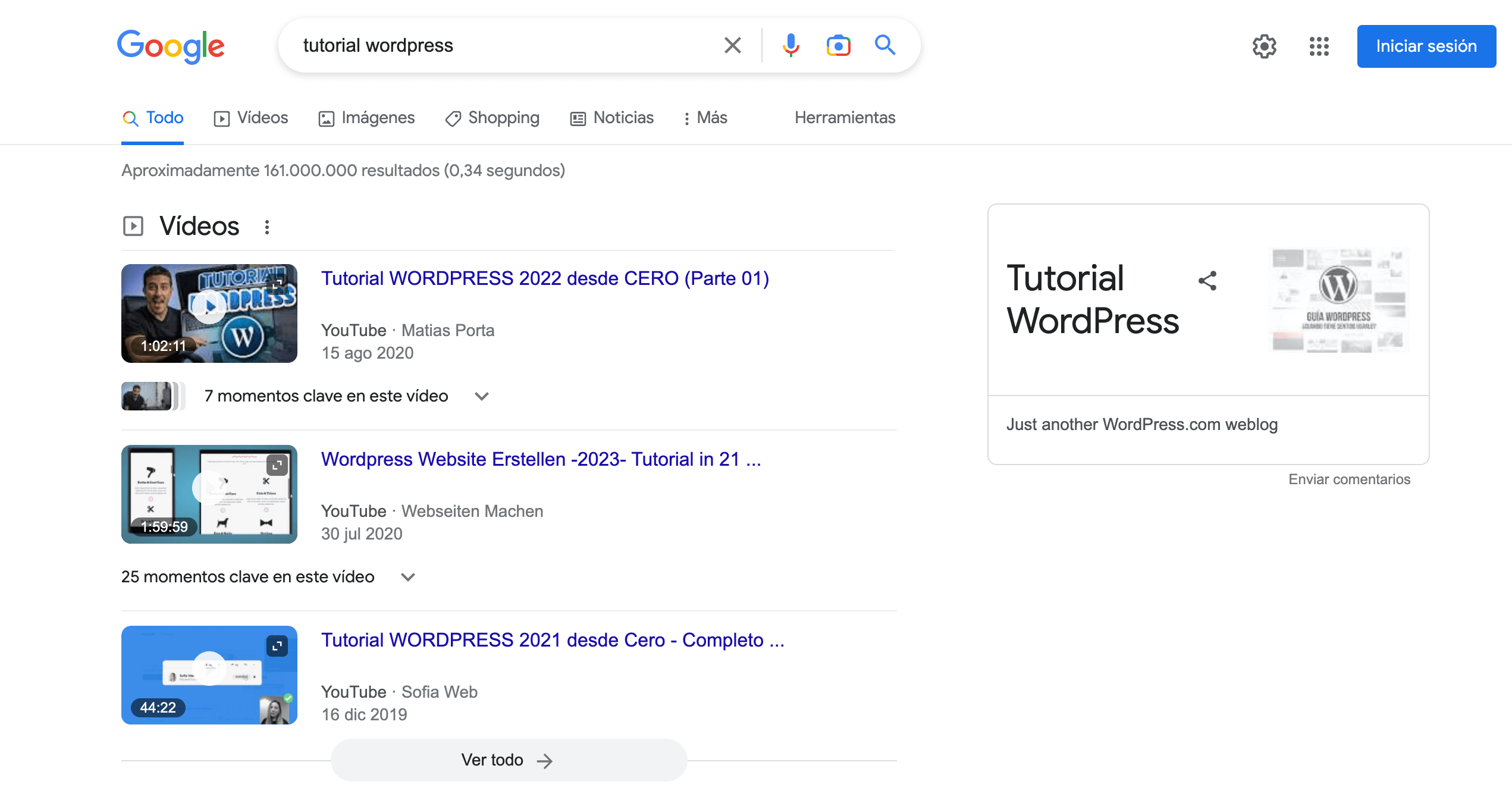Switch to the Noticias tab
Screen dimensions: 1512x803
[x=612, y=118]
